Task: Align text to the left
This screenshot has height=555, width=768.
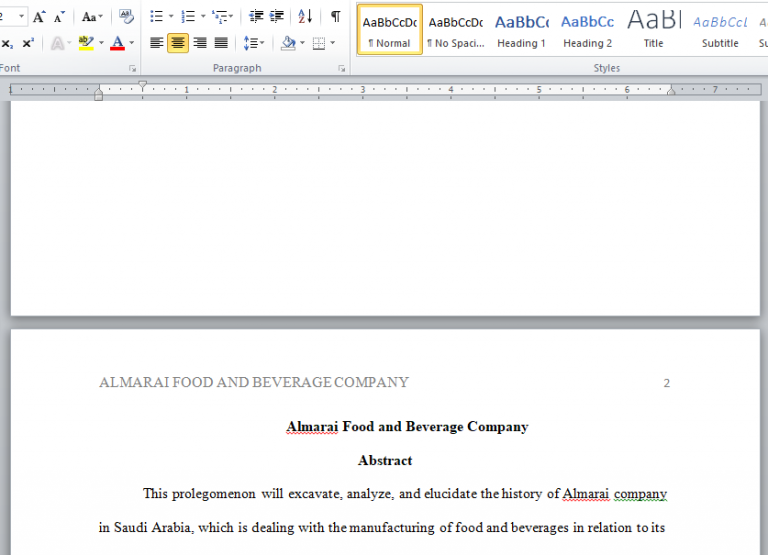Action: tap(156, 43)
